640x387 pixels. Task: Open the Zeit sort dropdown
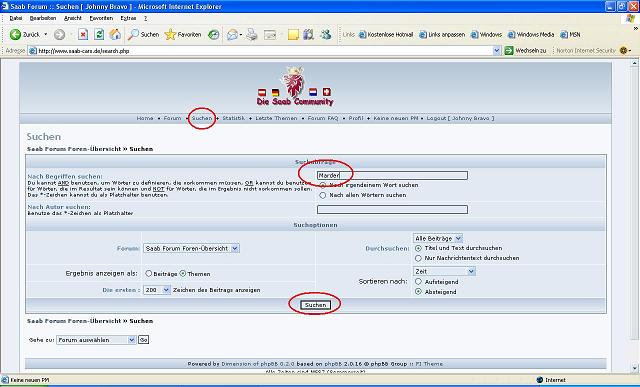(444, 271)
